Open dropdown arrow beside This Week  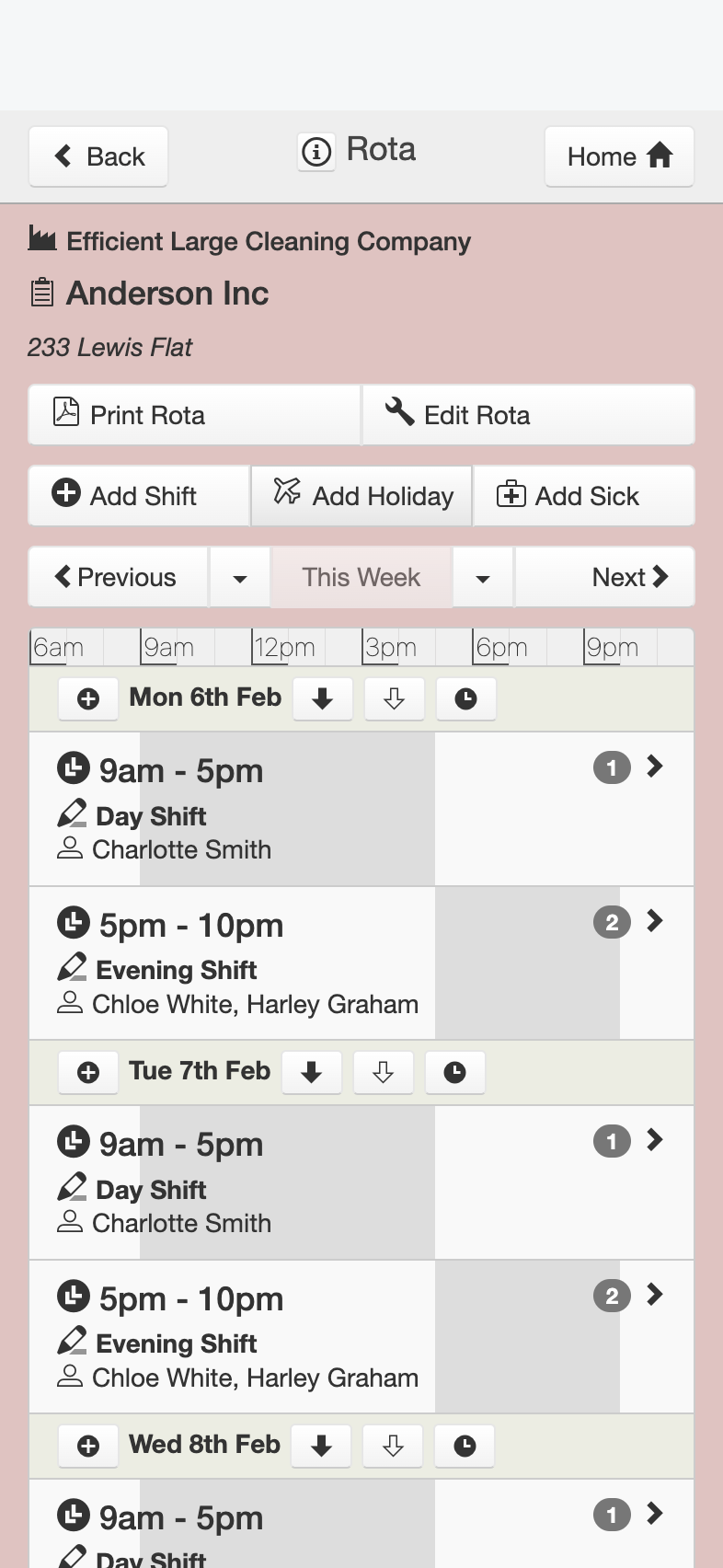click(483, 578)
